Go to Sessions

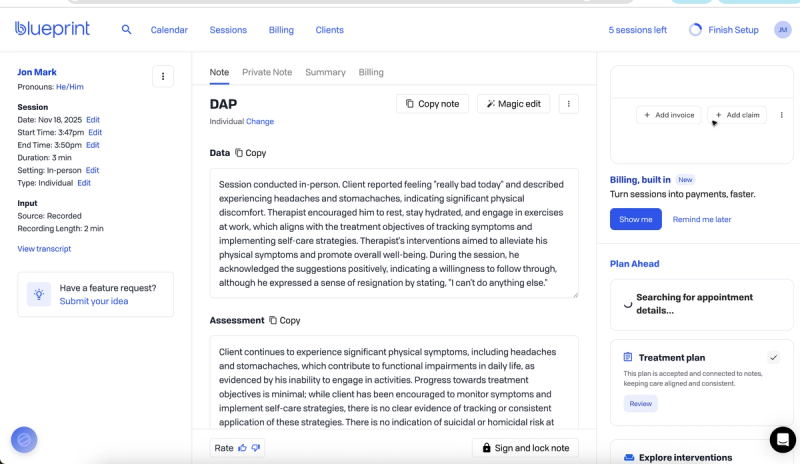(228, 30)
